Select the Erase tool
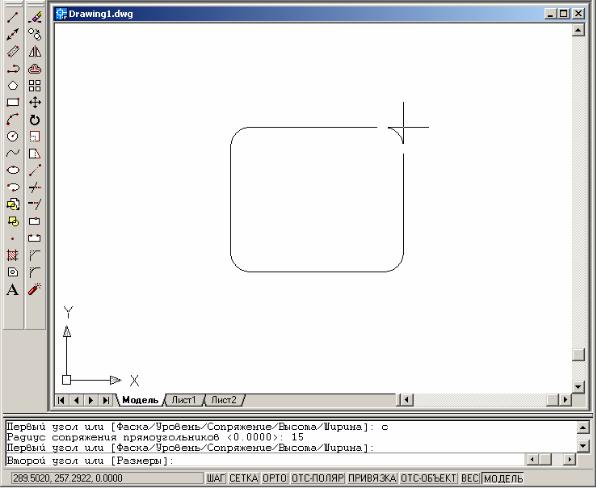Screen dimensions: 596x488 pyautogui.click(x=35, y=17)
